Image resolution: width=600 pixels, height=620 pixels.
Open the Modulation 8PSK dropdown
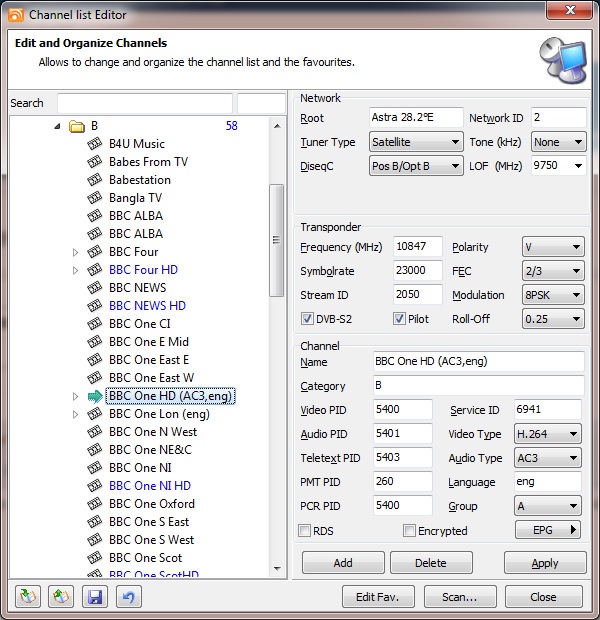[x=552, y=295]
